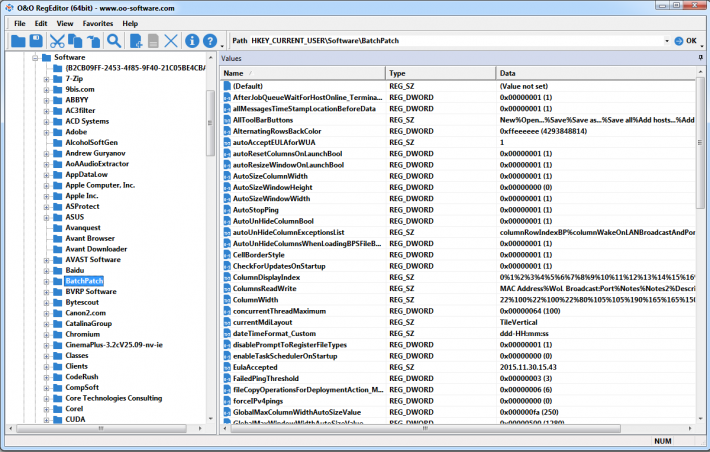Select the Apple Computer, Inc. tree item
This screenshot has height=452, width=710.
coord(100,185)
